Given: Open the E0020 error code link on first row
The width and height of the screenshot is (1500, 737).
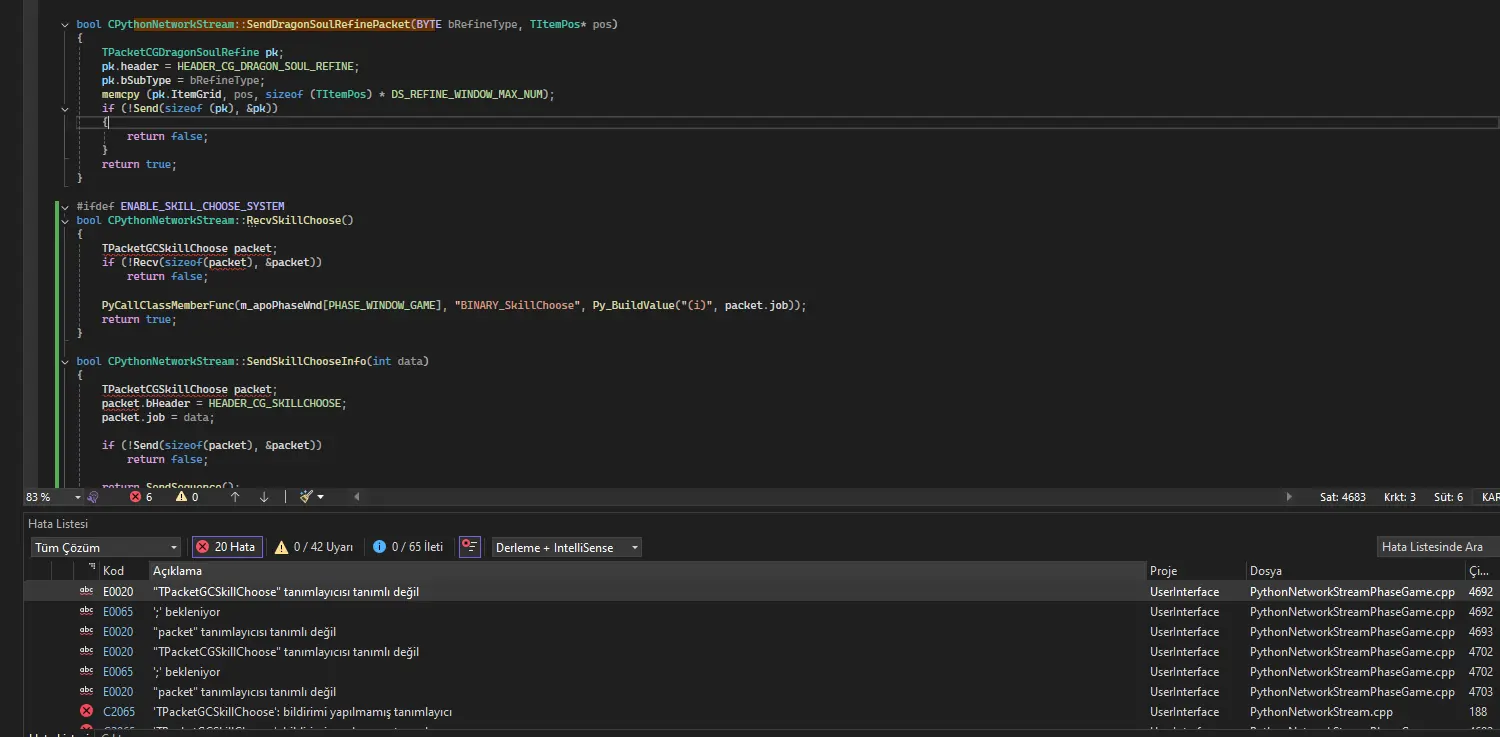Looking at the screenshot, I should point(118,591).
